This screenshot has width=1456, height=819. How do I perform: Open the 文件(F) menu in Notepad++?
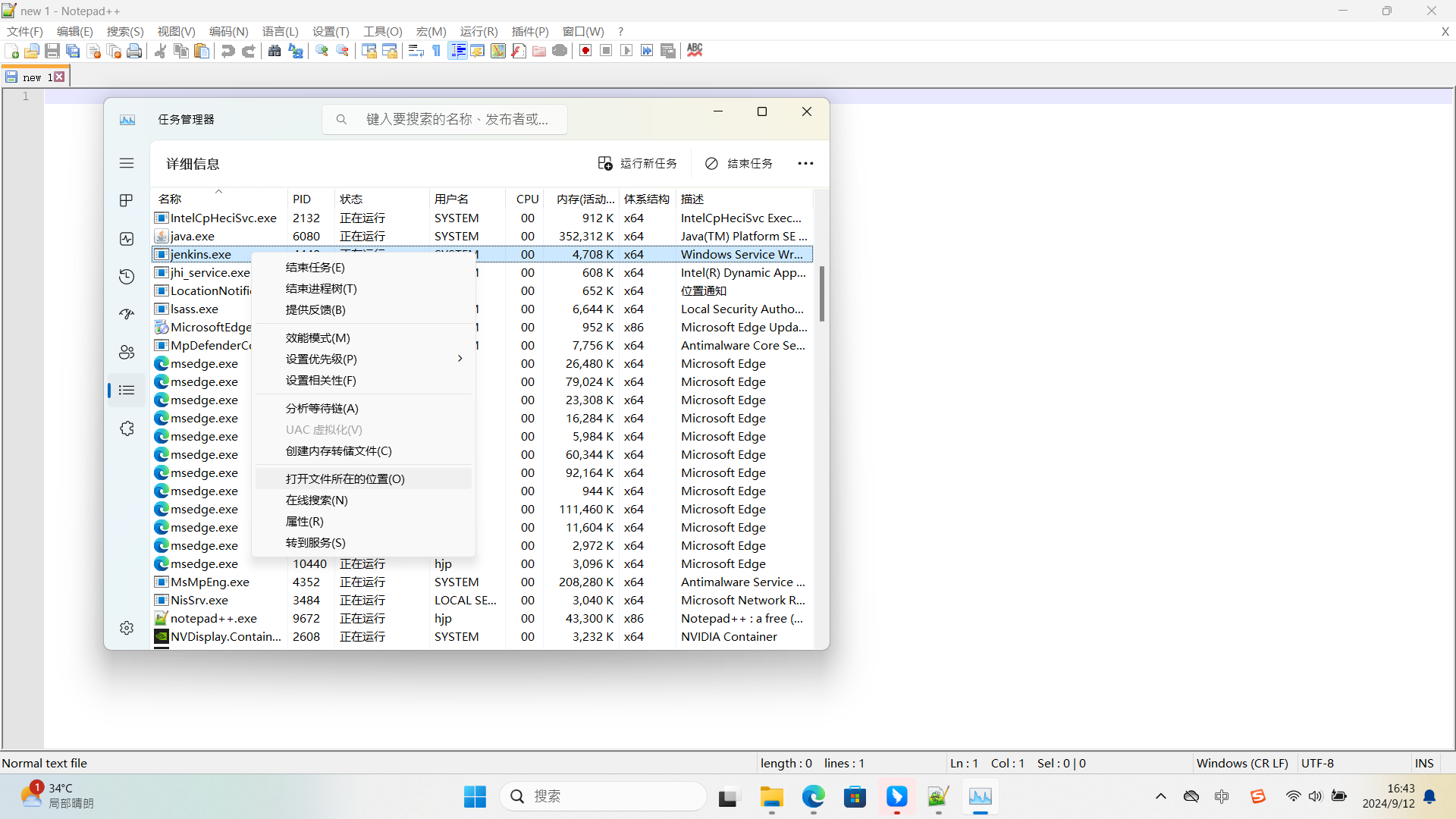(x=25, y=32)
